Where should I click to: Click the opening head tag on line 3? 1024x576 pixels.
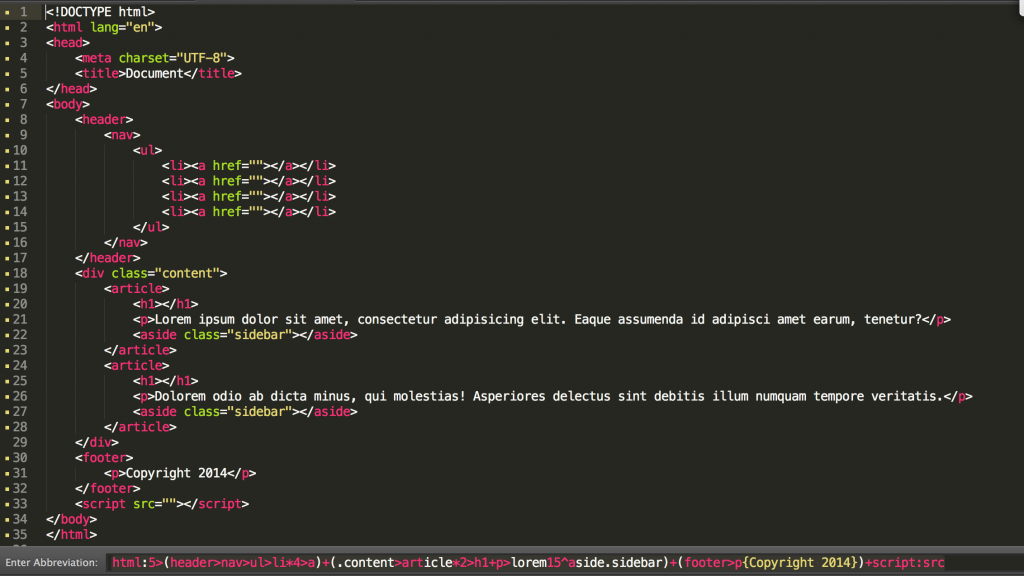68,42
